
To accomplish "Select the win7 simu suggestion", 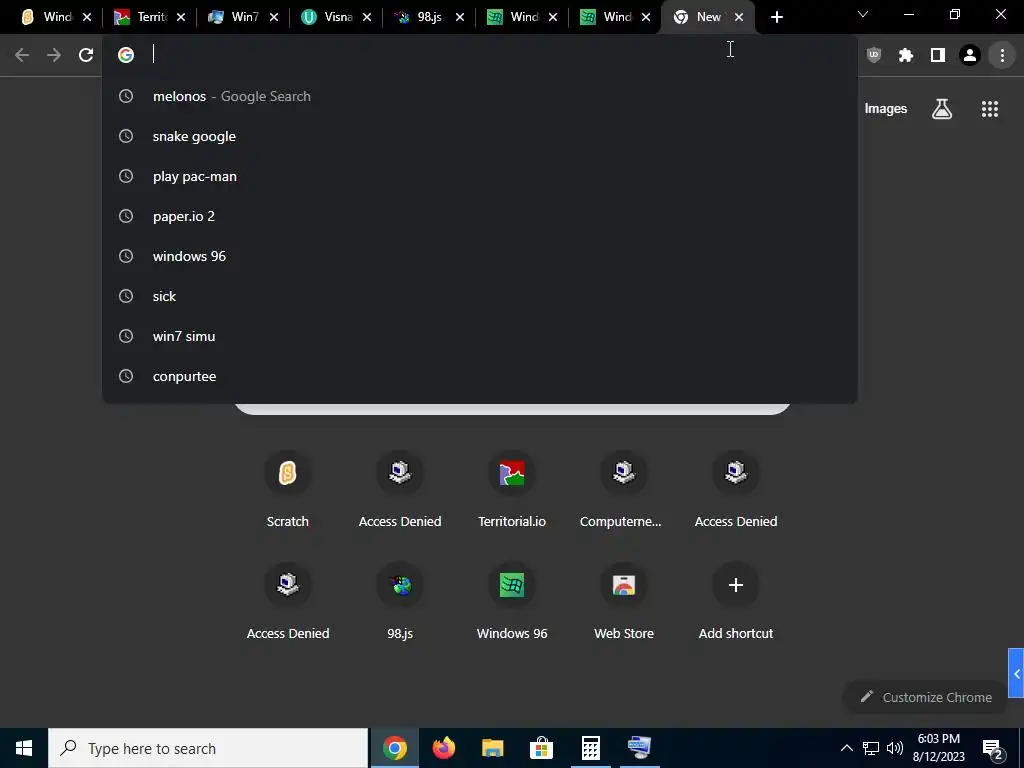I will (x=480, y=336).
